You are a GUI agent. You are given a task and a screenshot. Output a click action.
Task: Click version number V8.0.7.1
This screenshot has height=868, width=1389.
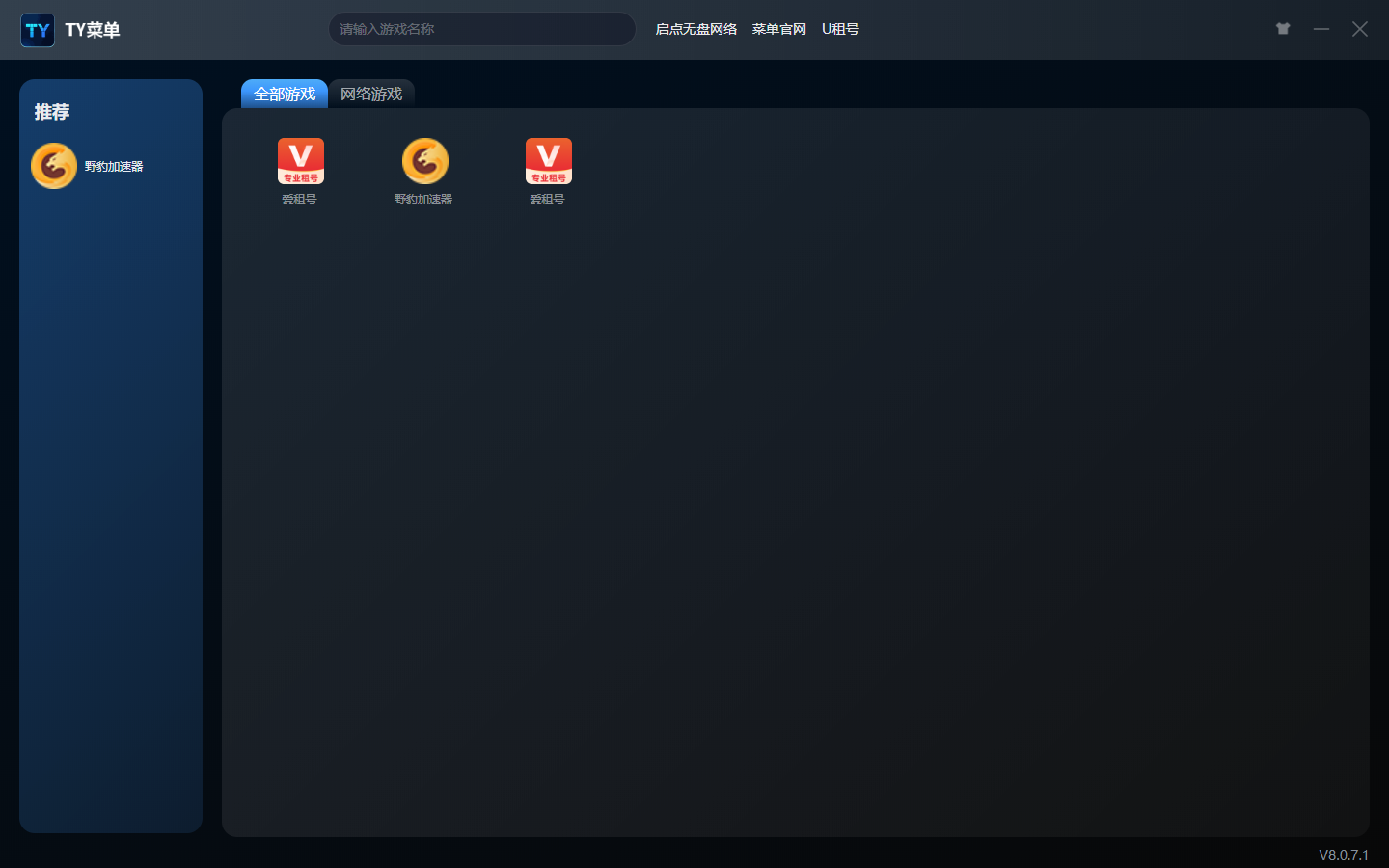tap(1344, 855)
